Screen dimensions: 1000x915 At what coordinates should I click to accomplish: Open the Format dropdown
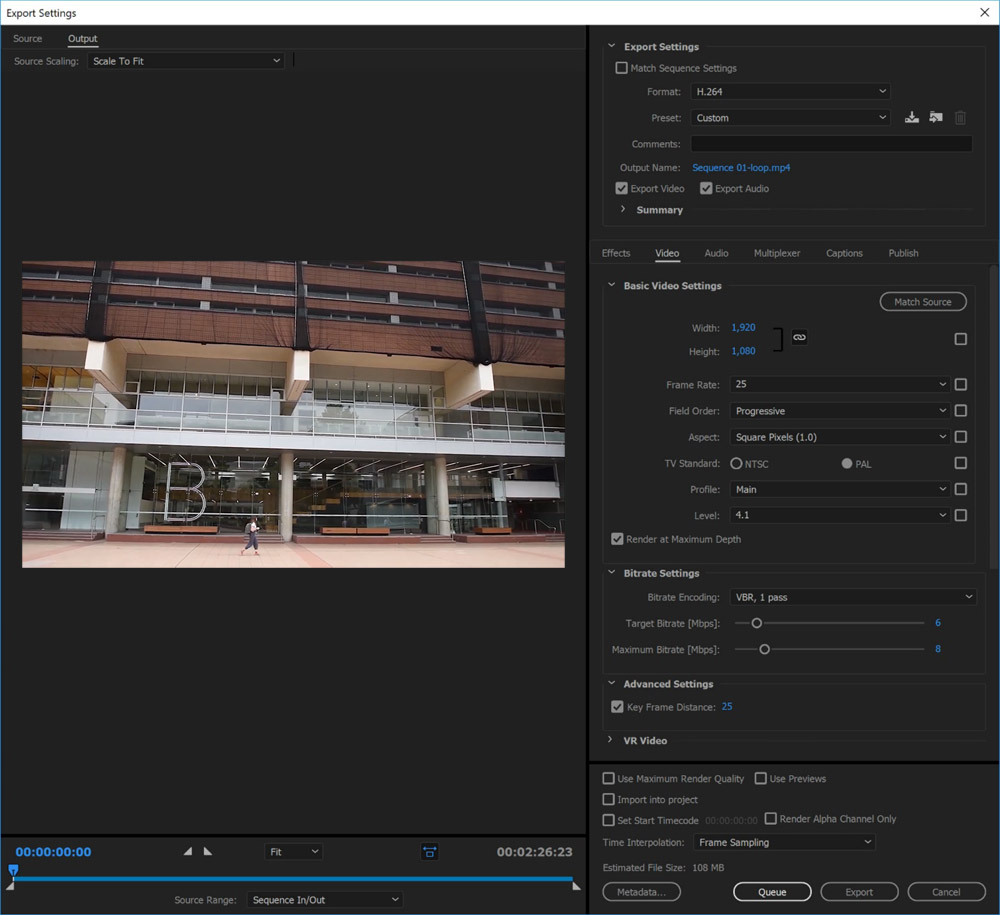789,91
